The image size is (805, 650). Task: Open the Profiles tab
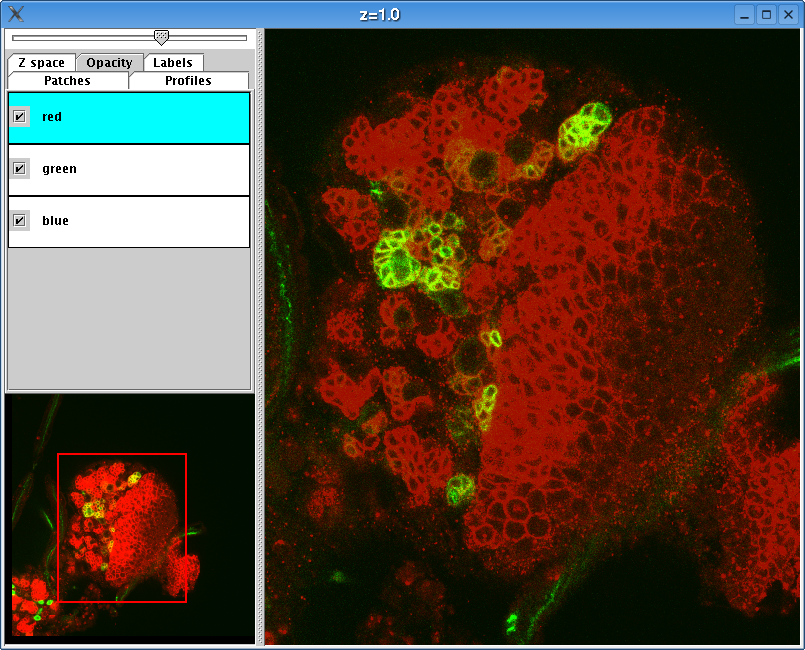[188, 81]
